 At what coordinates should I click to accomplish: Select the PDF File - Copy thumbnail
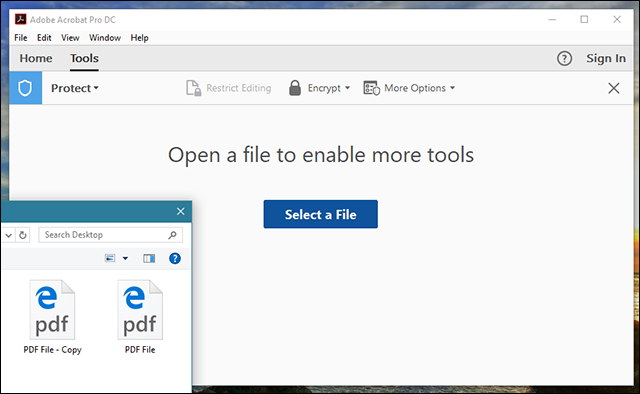point(53,309)
